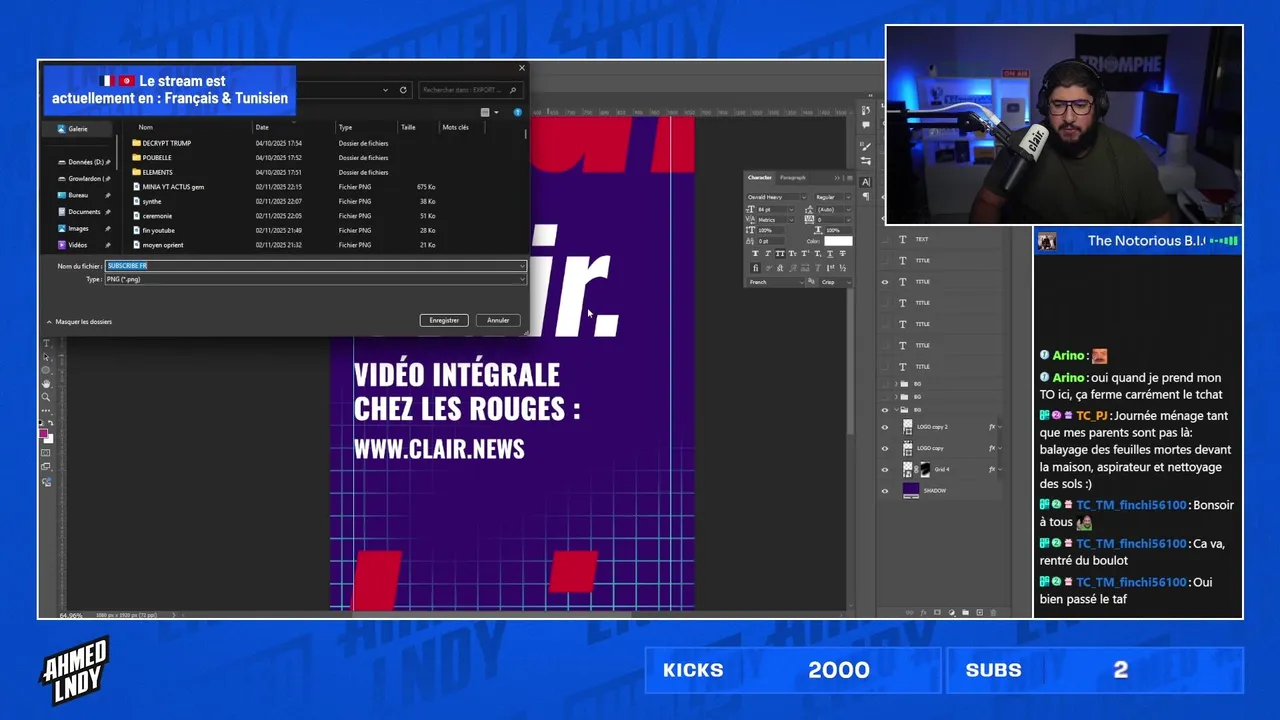The image size is (1280, 720).
Task: Open the 84 pt font size dropdown
Action: pyautogui.click(x=791, y=210)
